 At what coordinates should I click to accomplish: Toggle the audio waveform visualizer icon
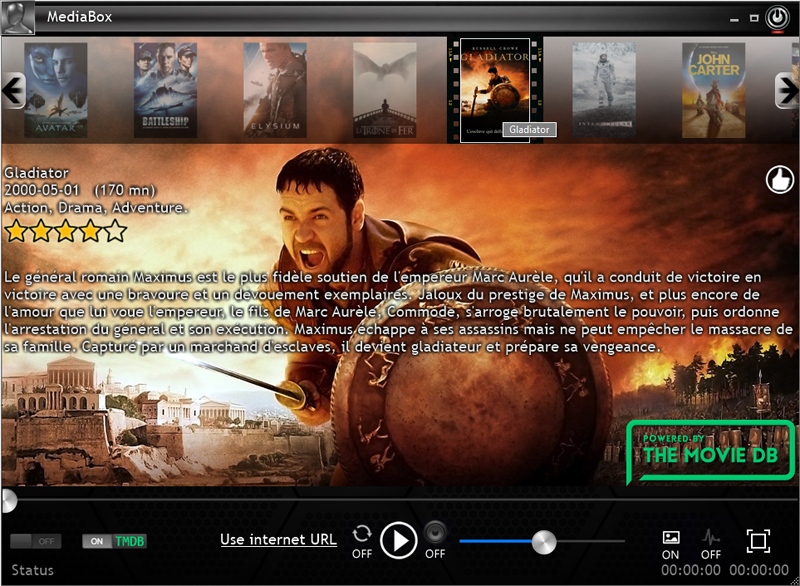pyautogui.click(x=711, y=537)
